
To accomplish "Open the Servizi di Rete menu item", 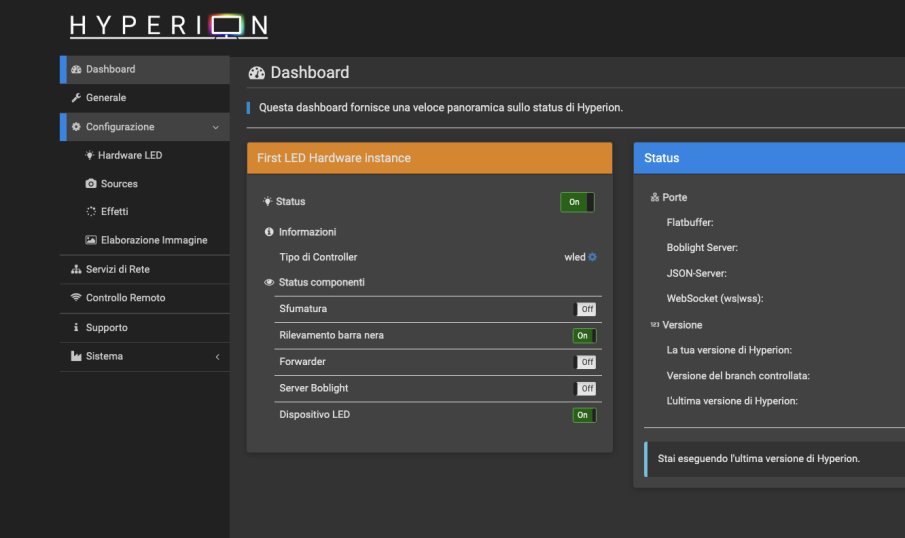I will (x=117, y=270).
